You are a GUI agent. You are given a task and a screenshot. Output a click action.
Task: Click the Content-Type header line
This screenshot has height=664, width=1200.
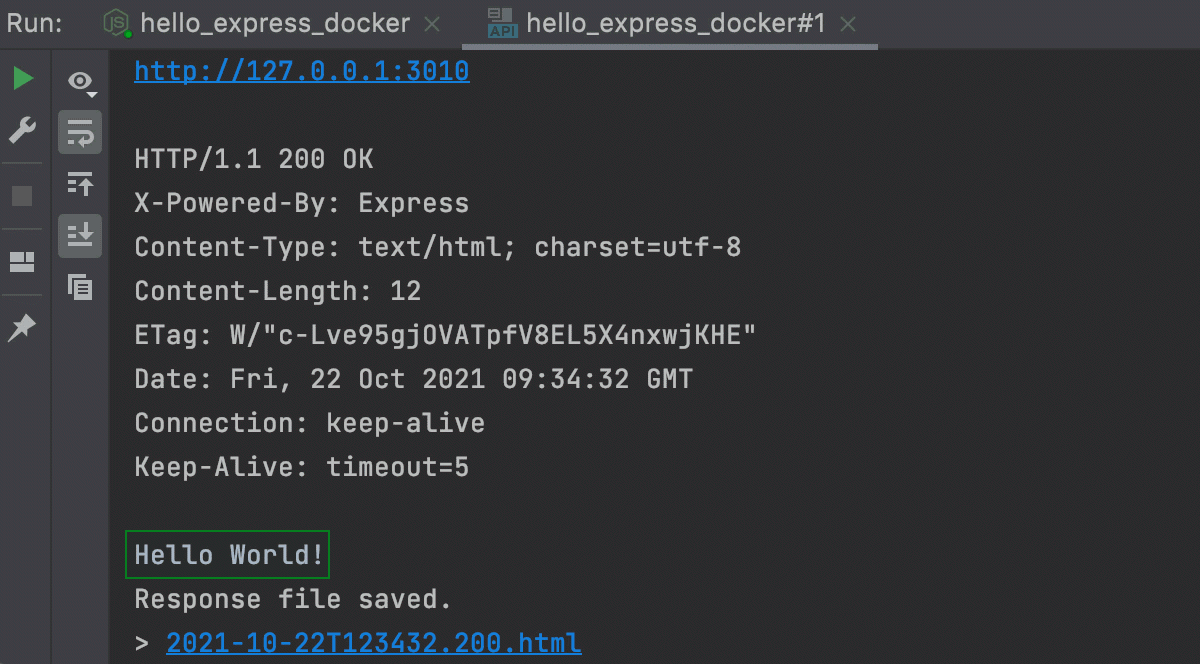(437, 247)
